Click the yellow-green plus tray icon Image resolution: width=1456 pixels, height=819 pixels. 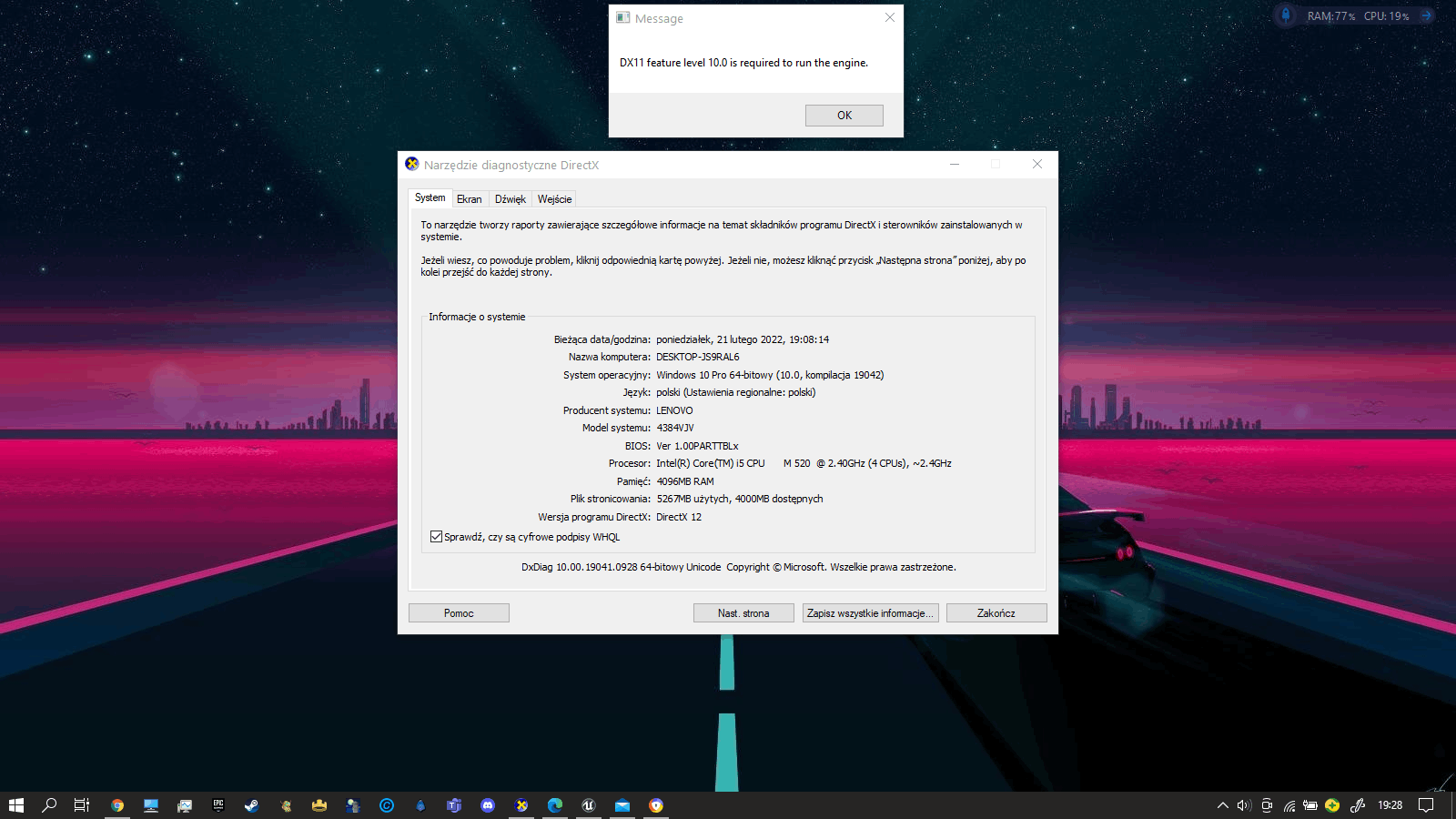pyautogui.click(x=1332, y=805)
